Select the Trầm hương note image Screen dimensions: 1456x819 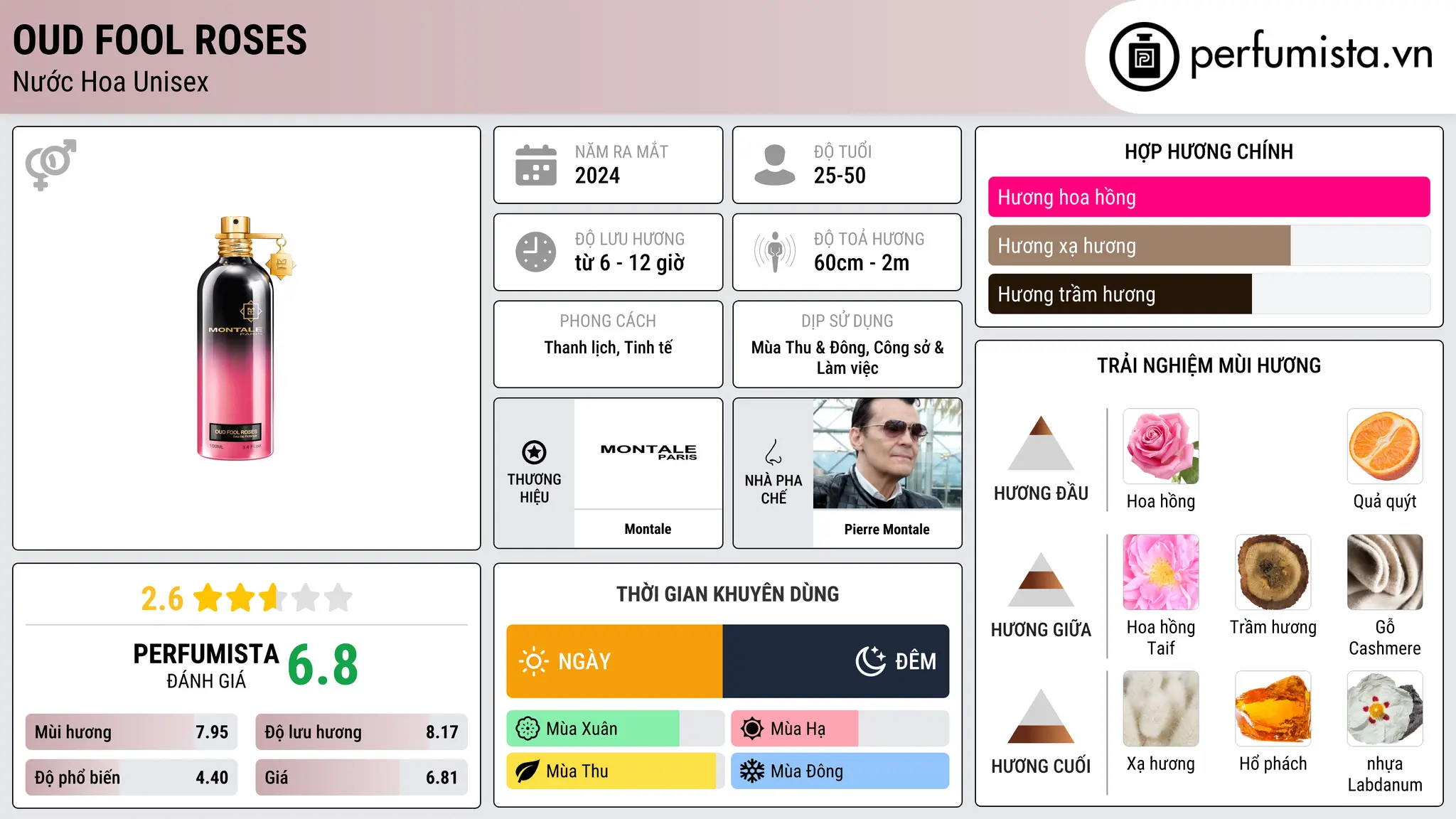click(x=1273, y=572)
